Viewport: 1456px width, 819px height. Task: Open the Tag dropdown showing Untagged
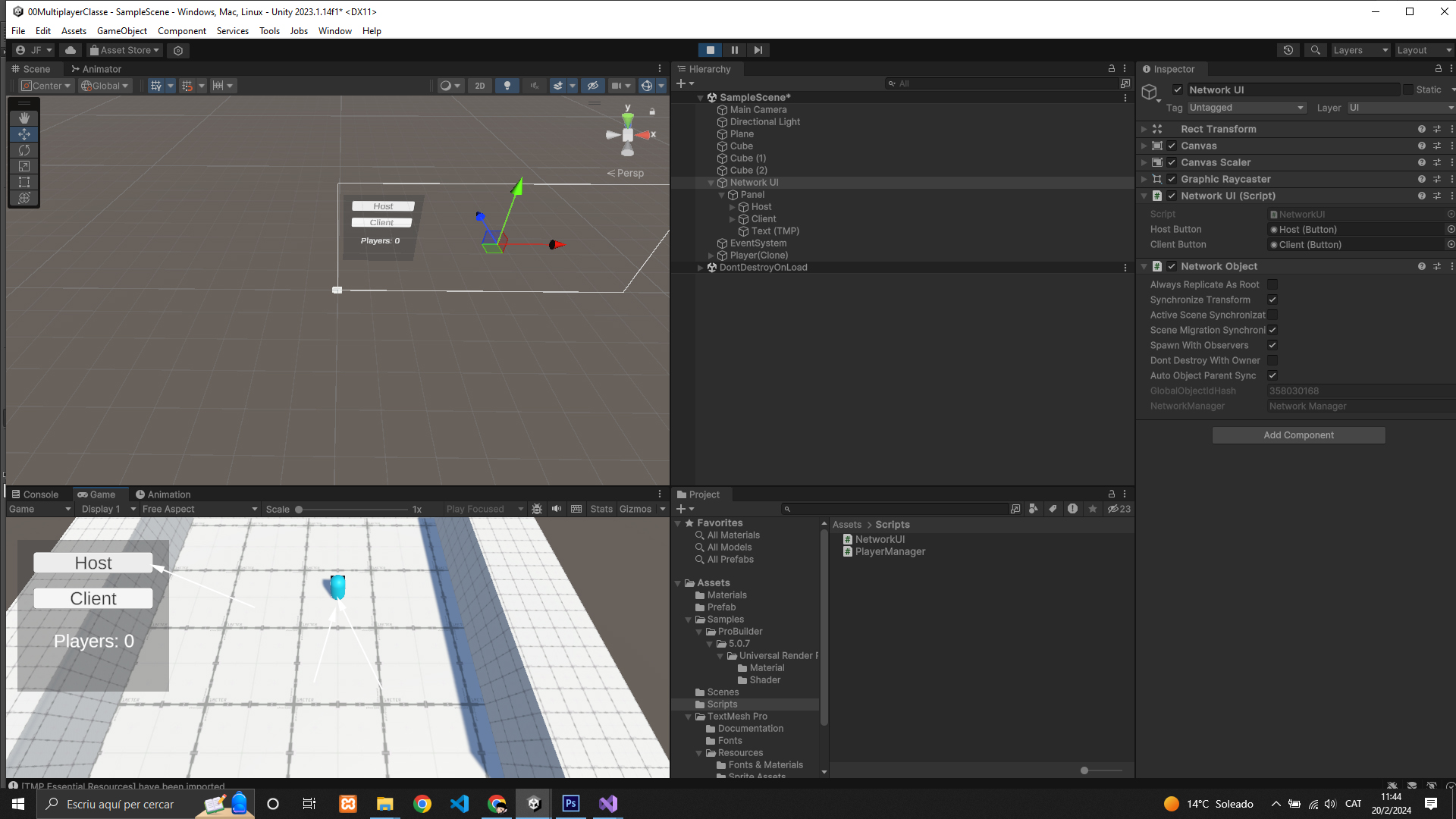[x=1247, y=108]
